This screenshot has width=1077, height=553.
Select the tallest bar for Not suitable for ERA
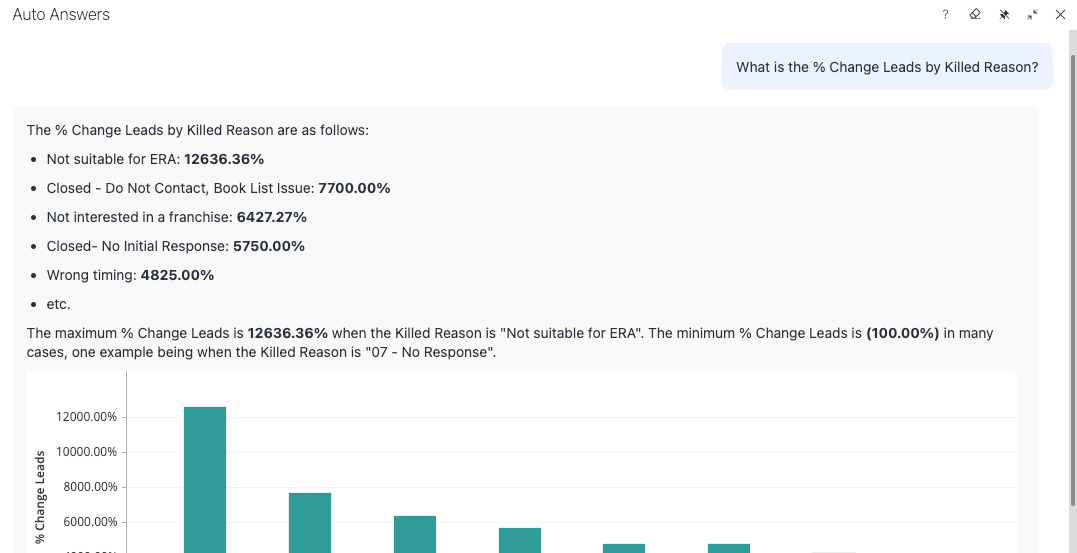pyautogui.click(x=205, y=479)
